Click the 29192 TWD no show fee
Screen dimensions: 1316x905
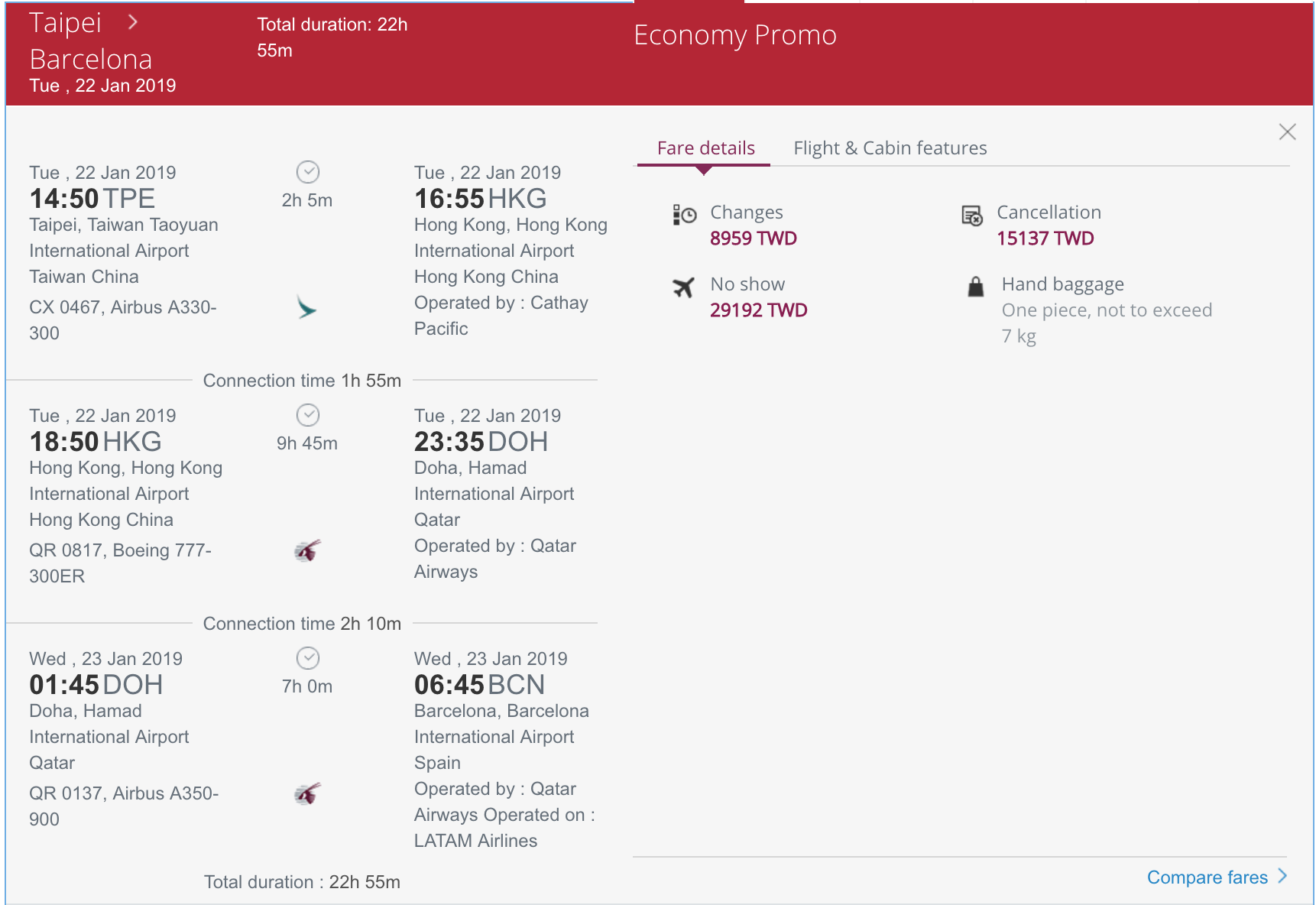758,310
